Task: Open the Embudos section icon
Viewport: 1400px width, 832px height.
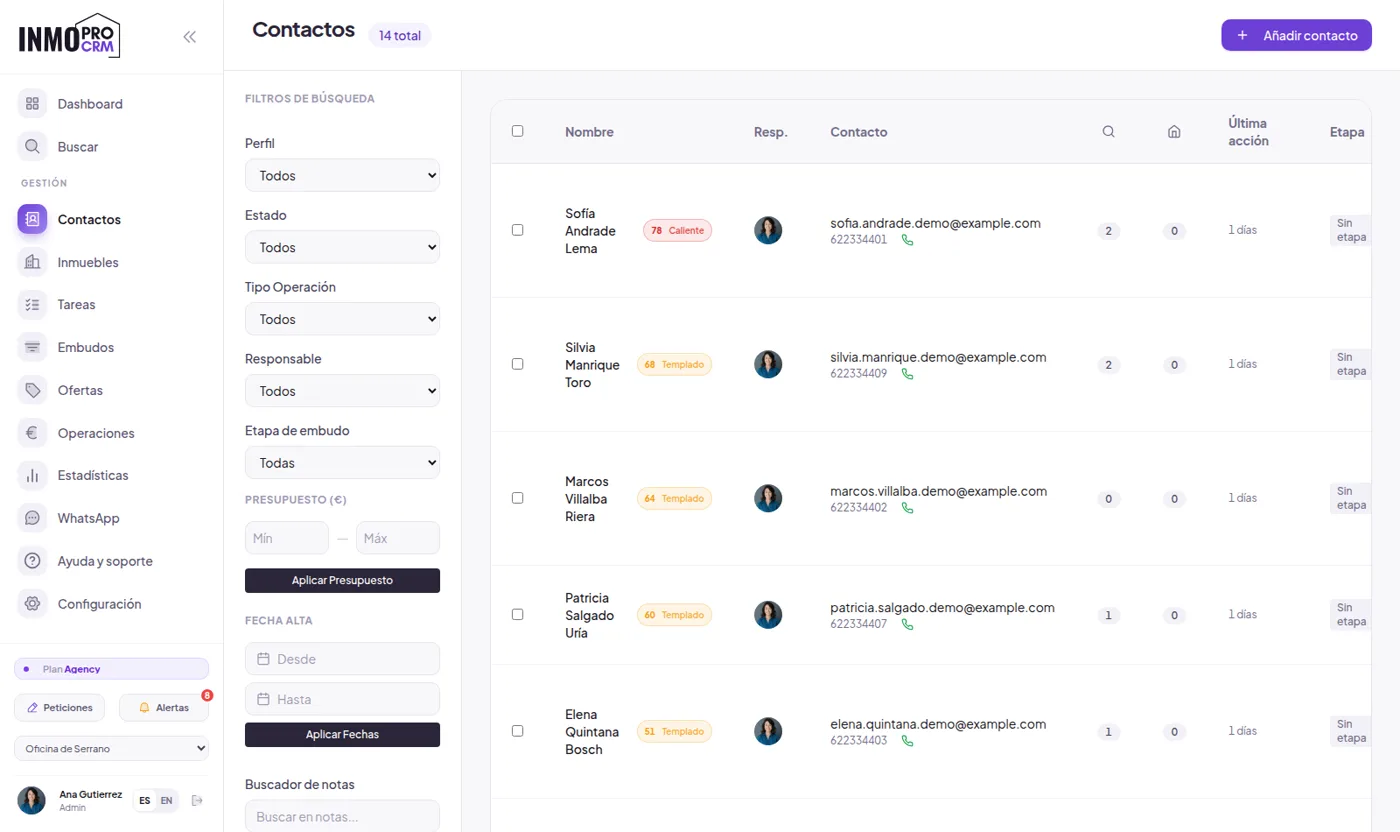Action: pyautogui.click(x=32, y=347)
